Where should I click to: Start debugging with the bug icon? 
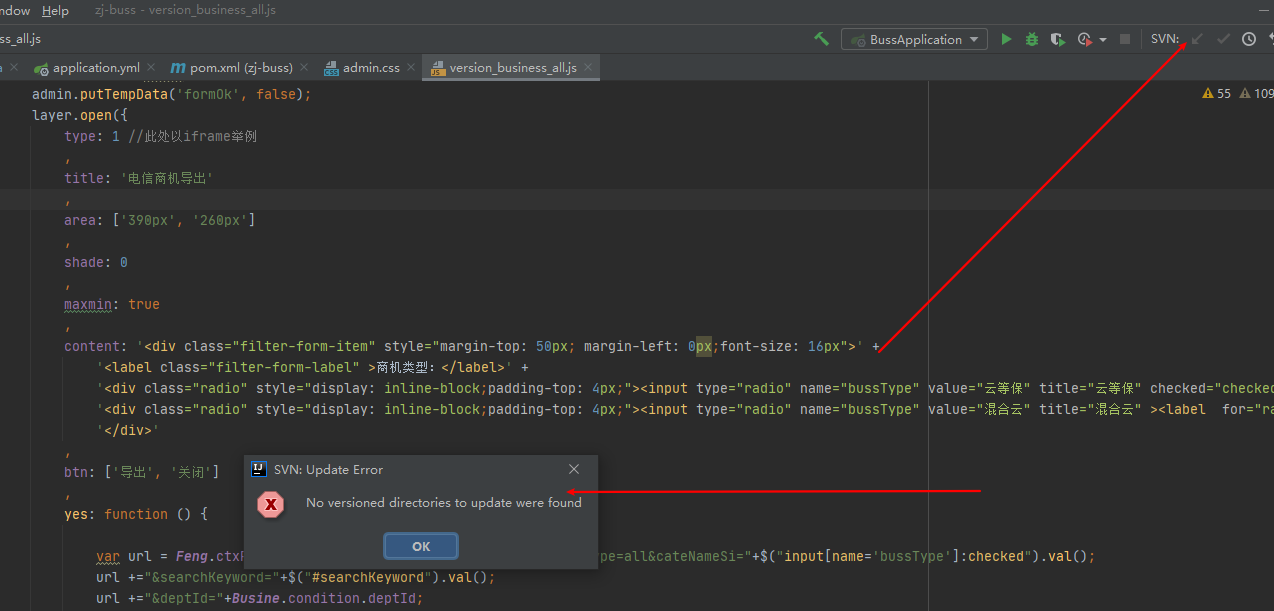[1031, 38]
